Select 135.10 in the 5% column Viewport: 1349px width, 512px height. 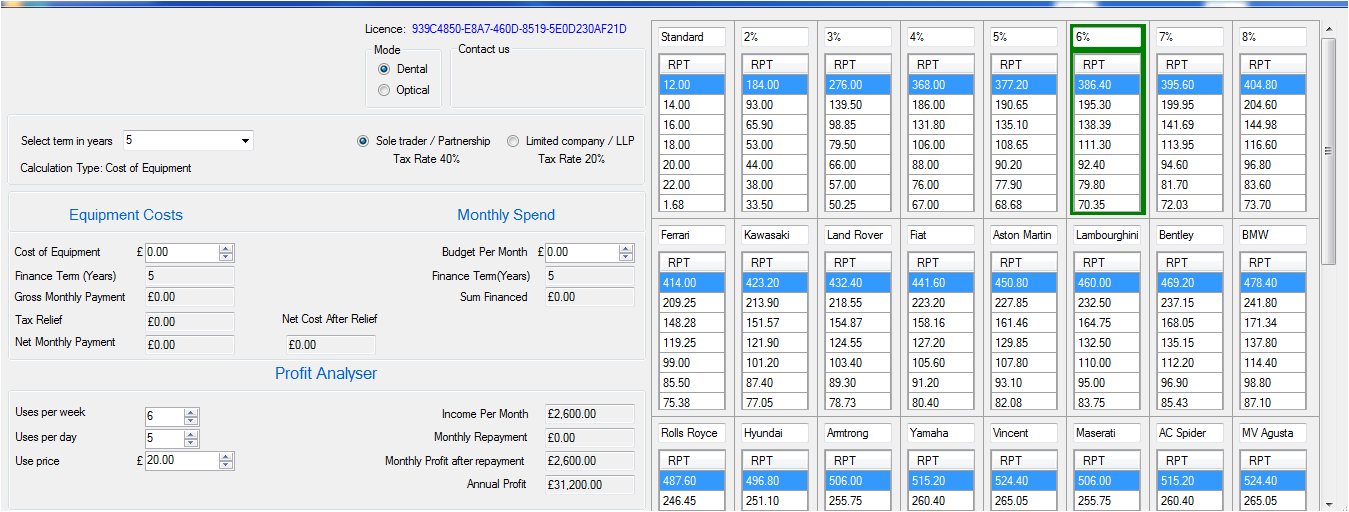pyautogui.click(x=1024, y=125)
